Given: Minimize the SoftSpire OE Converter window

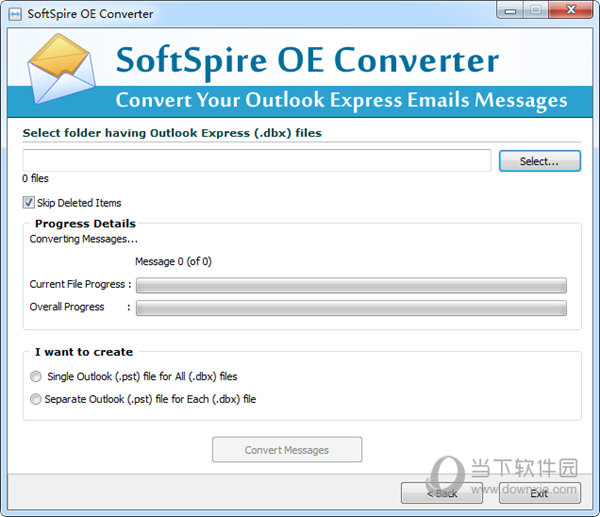Looking at the screenshot, I should tap(510, 10).
